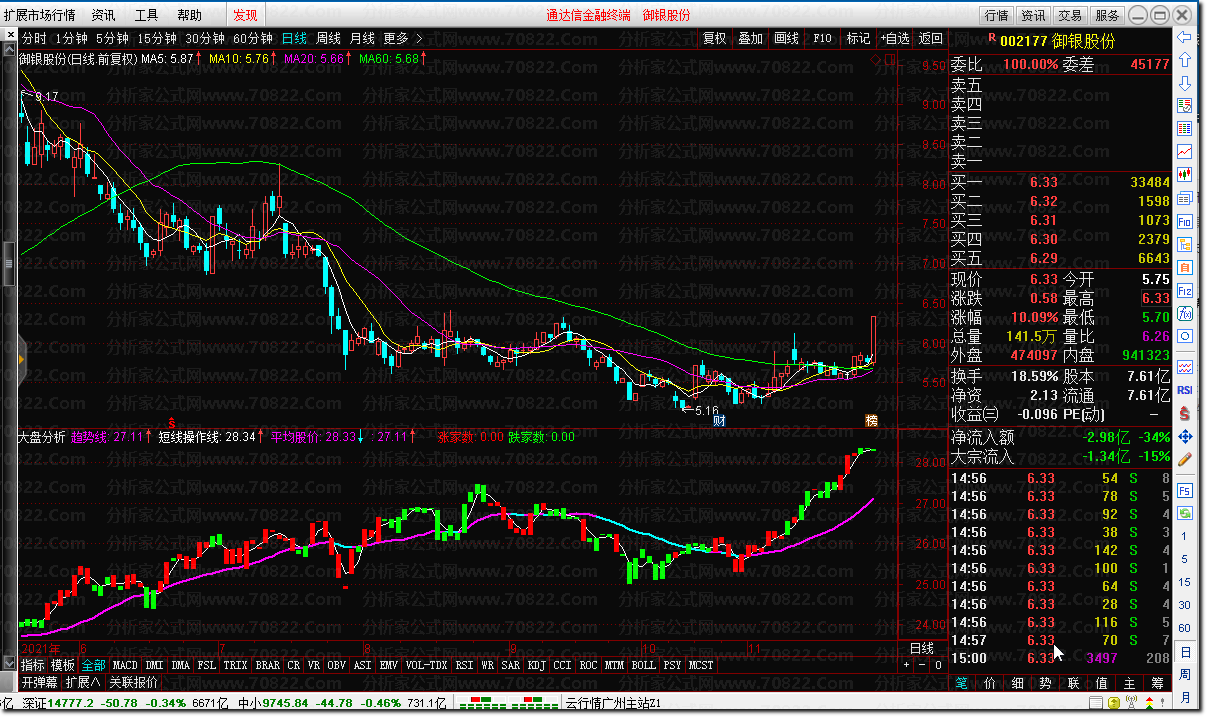Select the MACD indicator tab

[x=125, y=665]
